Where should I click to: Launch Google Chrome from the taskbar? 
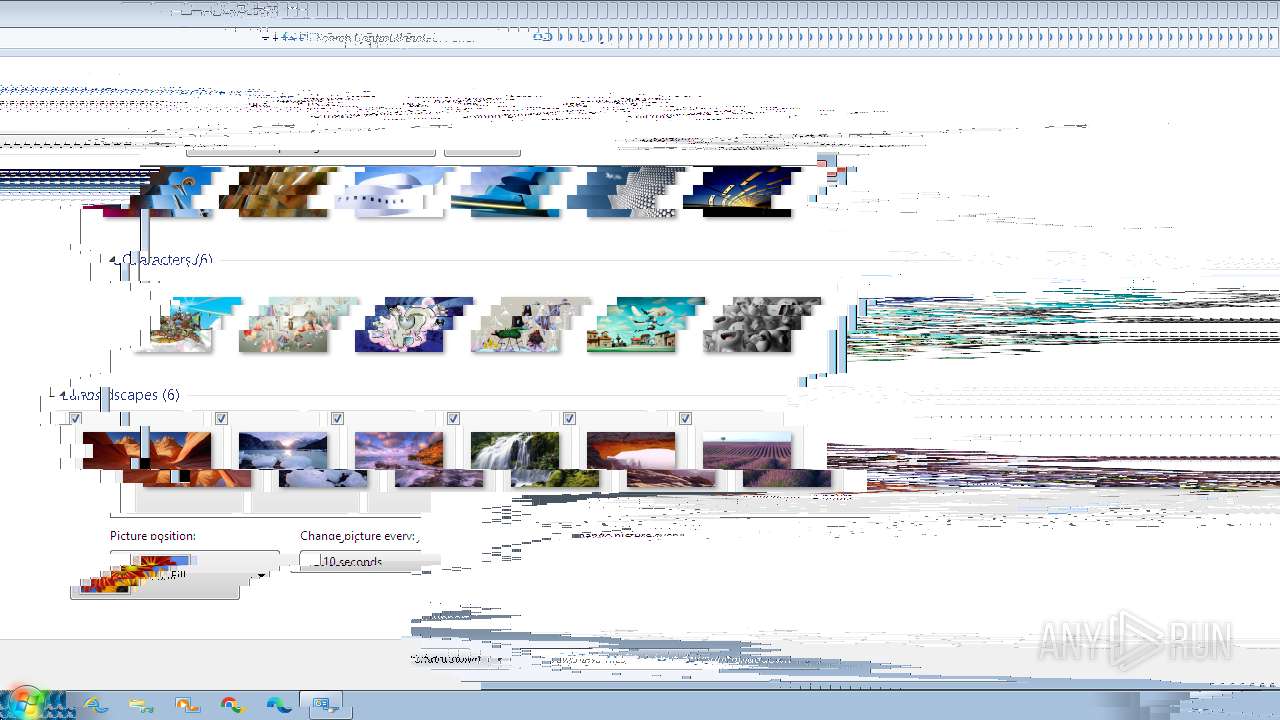click(x=233, y=705)
